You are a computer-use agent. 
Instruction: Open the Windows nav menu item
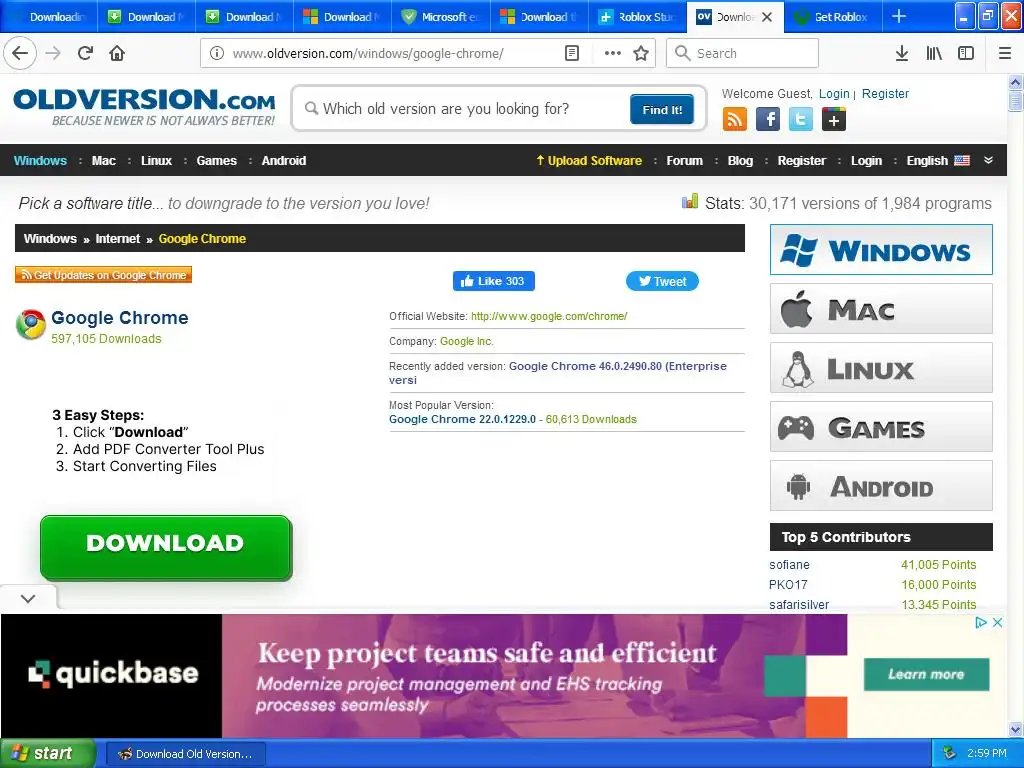pos(40,161)
